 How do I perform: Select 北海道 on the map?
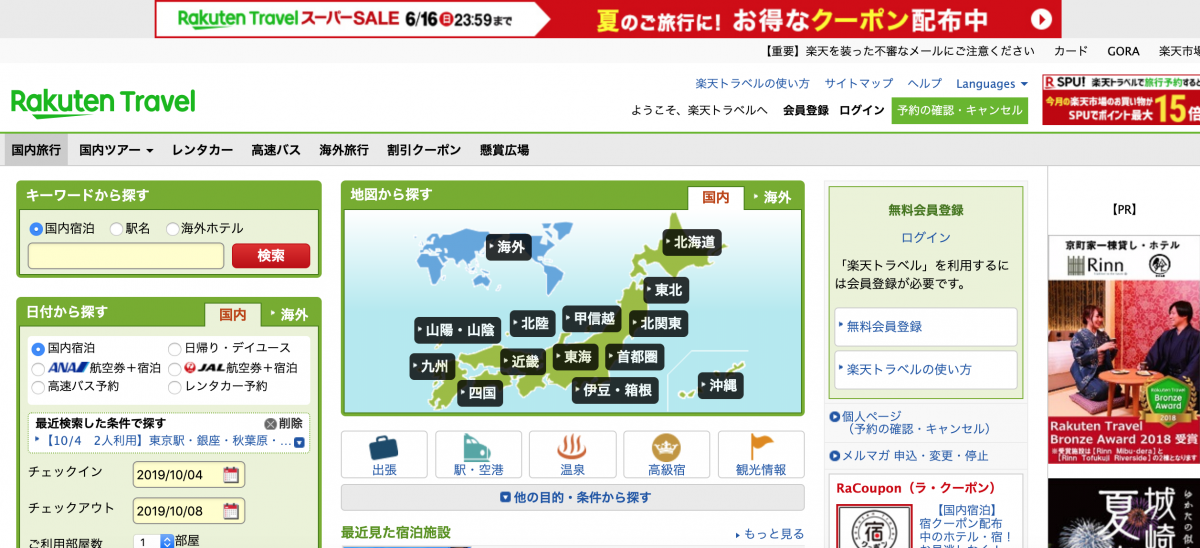click(692, 242)
